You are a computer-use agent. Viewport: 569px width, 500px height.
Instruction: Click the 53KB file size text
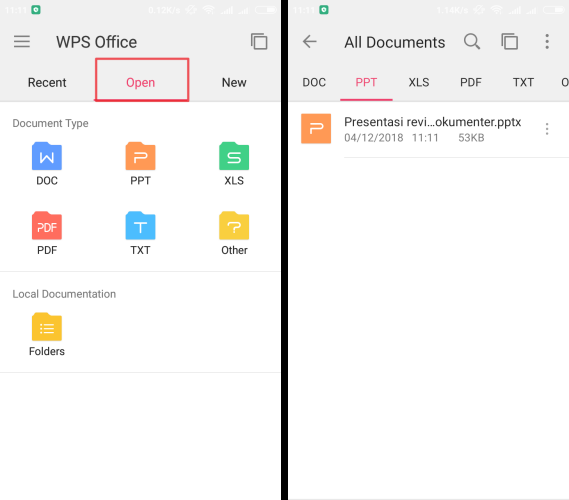tap(471, 138)
